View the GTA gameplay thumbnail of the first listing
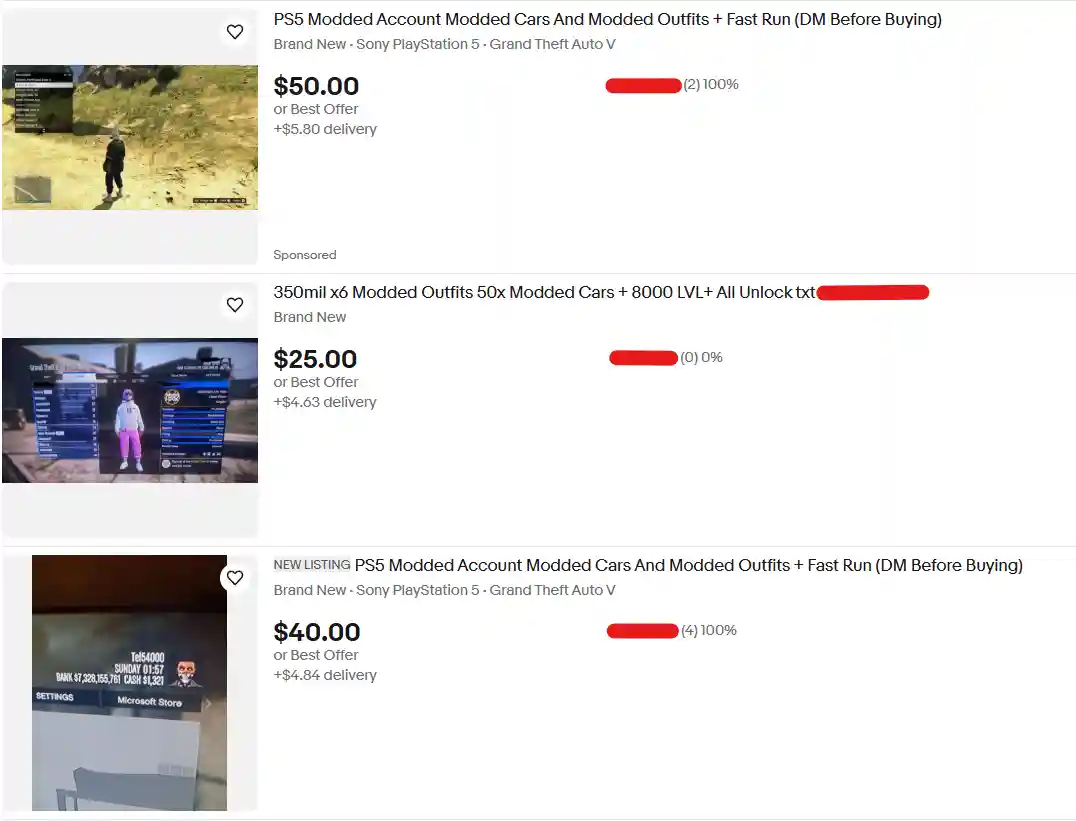Viewport: 1076px width, 821px height. click(130, 137)
